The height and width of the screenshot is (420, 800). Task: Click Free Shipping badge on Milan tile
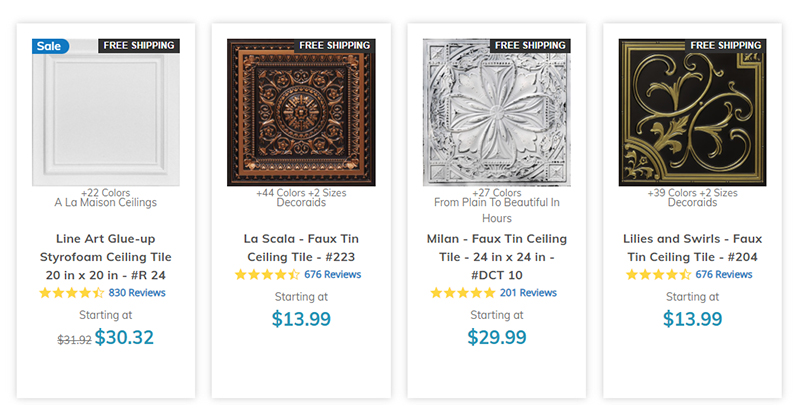pyautogui.click(x=530, y=46)
